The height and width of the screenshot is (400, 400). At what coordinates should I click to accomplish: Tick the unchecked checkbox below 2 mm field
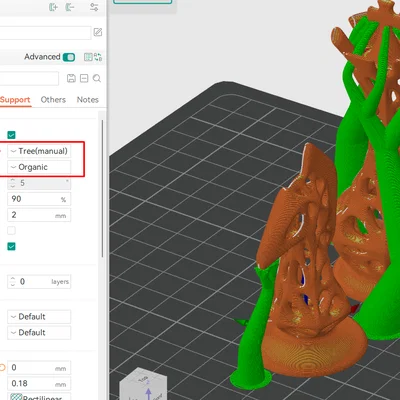(11, 230)
